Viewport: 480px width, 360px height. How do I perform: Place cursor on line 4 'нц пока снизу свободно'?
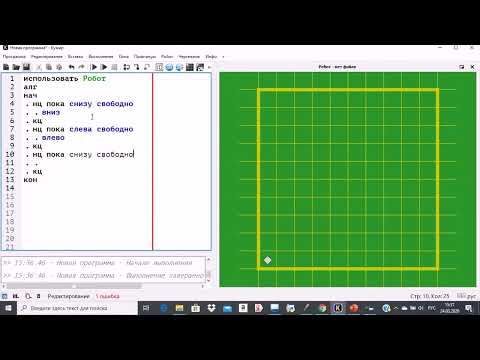[83, 104]
